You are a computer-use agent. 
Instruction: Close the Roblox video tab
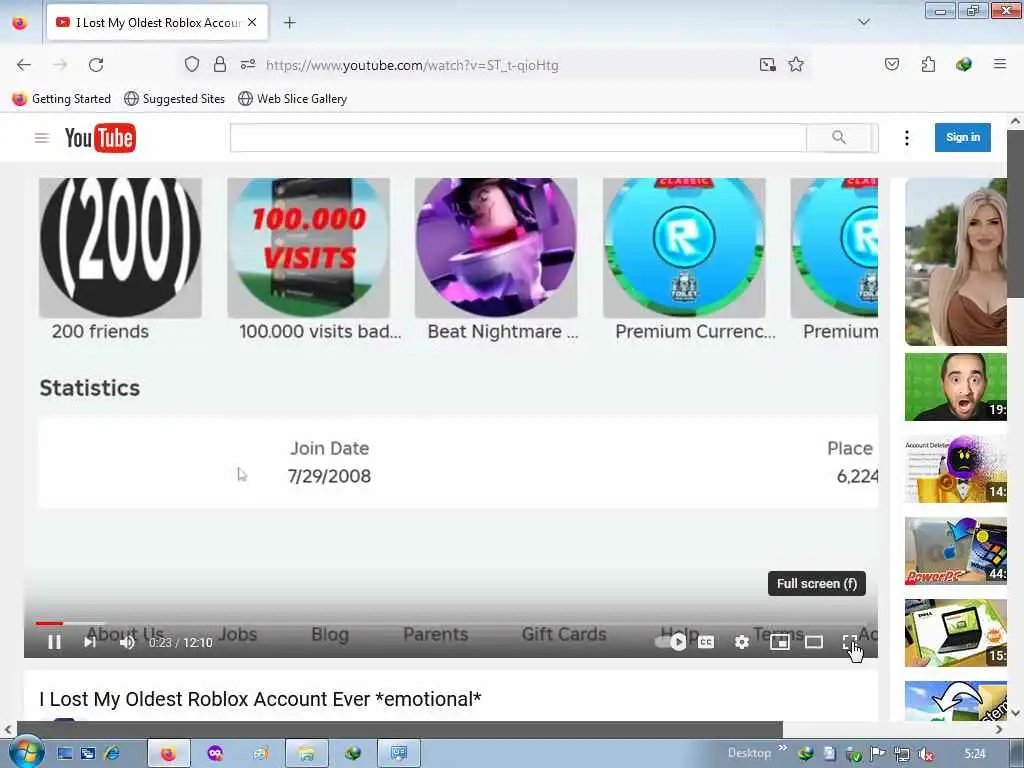pos(252,22)
